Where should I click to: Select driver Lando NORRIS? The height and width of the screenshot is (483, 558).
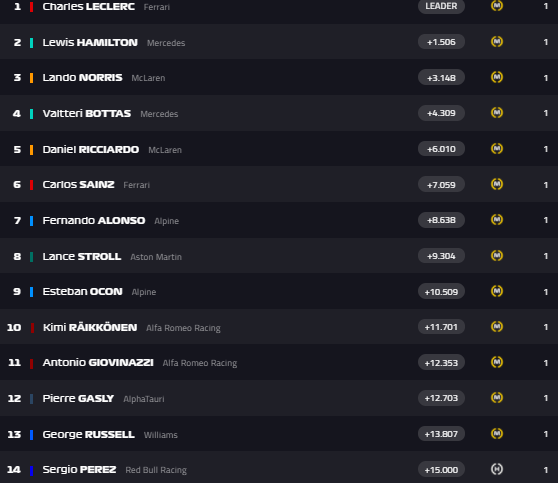[82, 78]
